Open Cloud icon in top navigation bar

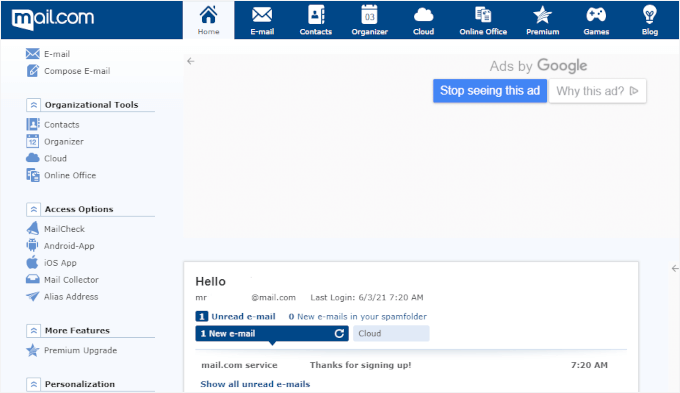[423, 15]
